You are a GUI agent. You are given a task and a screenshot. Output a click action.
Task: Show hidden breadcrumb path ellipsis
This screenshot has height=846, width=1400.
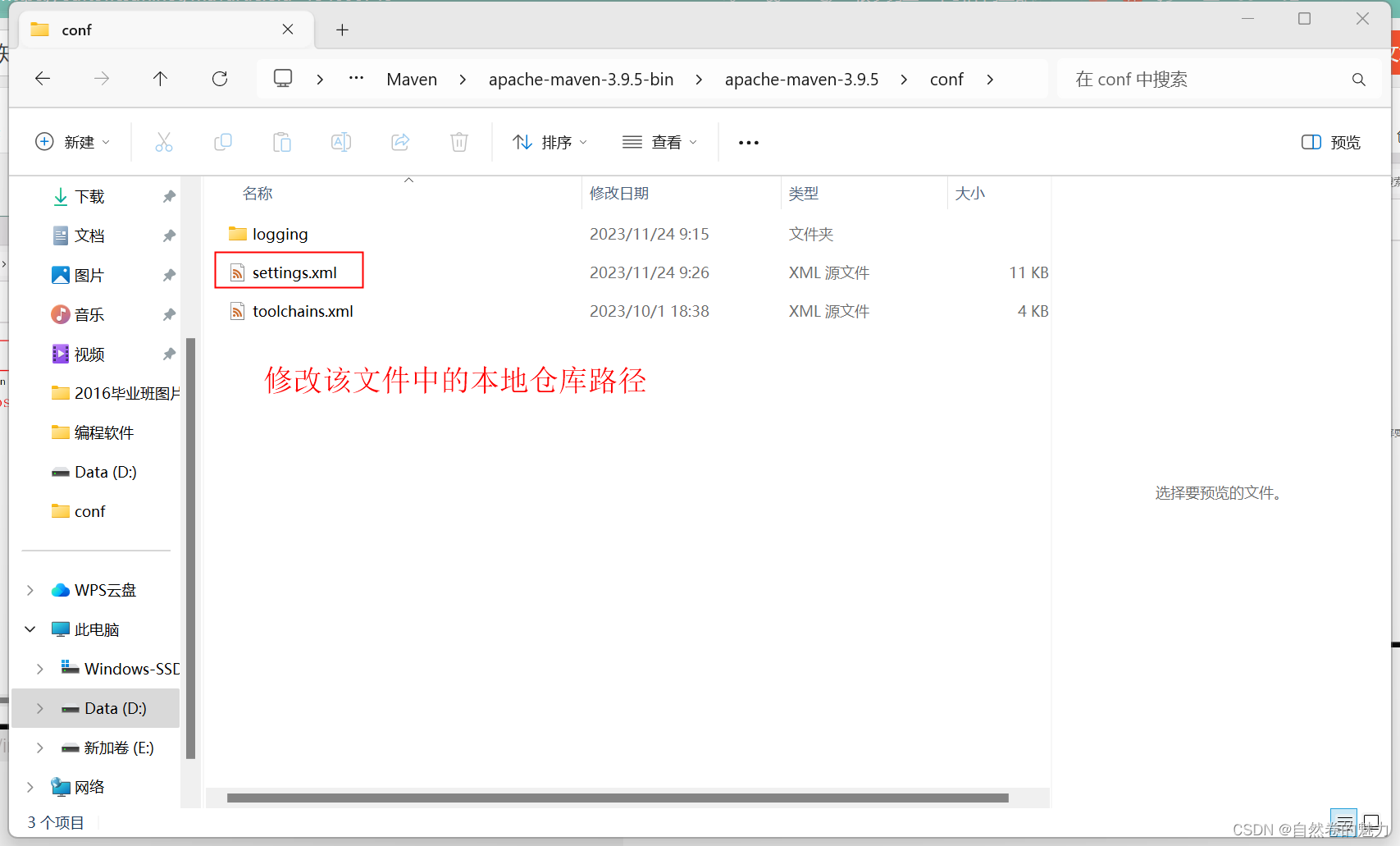[x=356, y=79]
